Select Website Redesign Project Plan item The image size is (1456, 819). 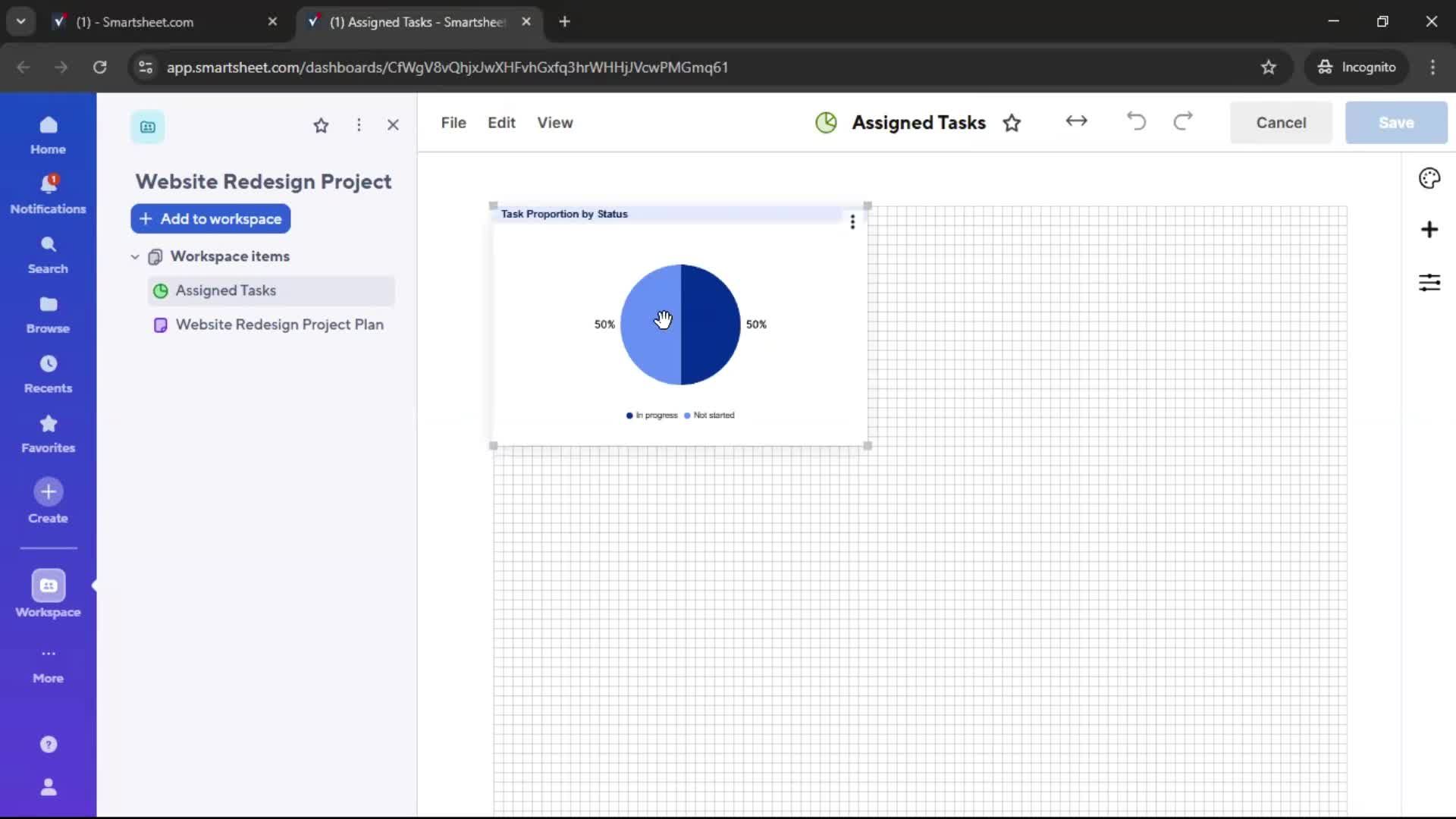point(280,325)
